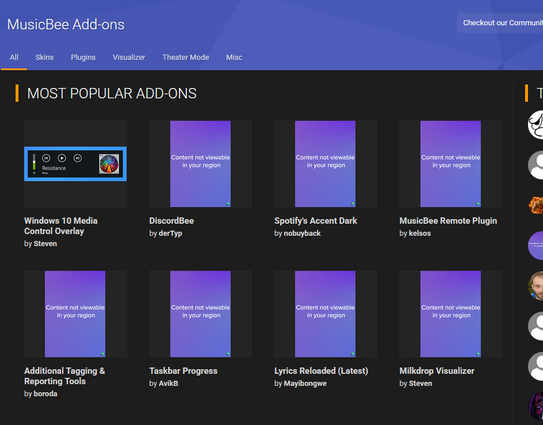The width and height of the screenshot is (543, 425).
Task: Open the Theater Mode tab
Action: click(x=186, y=57)
